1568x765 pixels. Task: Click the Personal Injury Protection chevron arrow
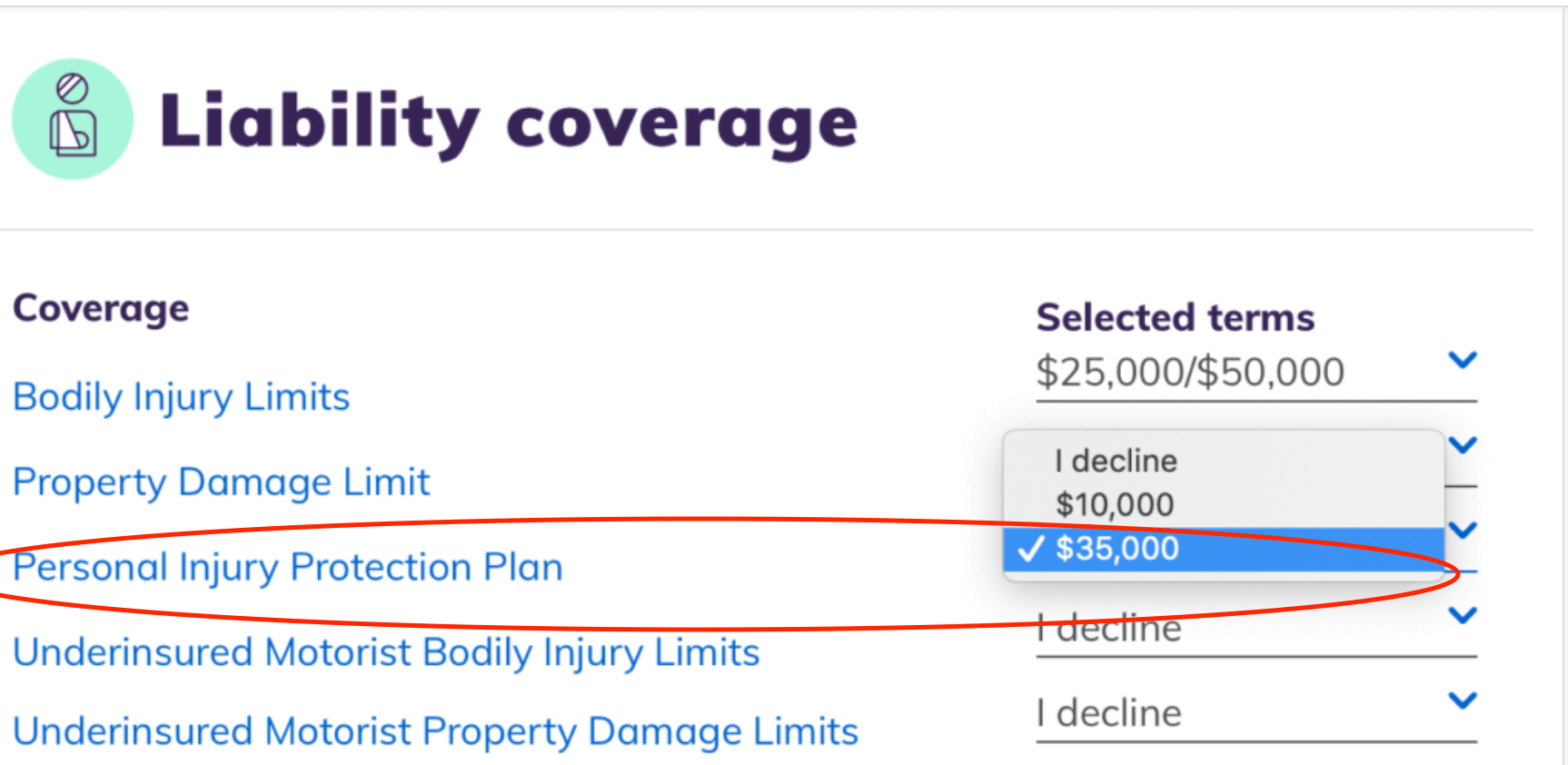click(1463, 530)
